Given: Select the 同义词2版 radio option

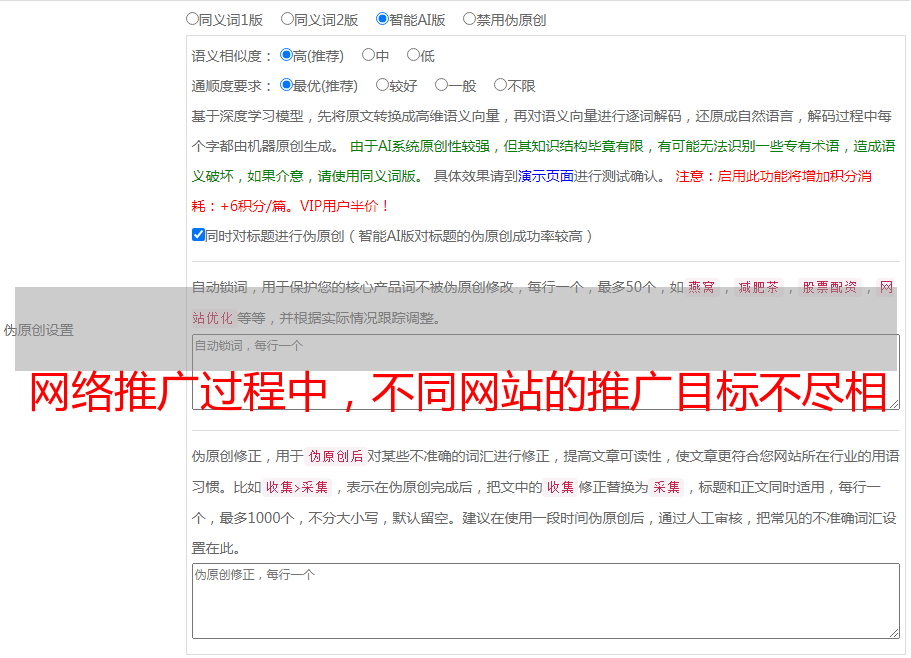Looking at the screenshot, I should point(287,19).
